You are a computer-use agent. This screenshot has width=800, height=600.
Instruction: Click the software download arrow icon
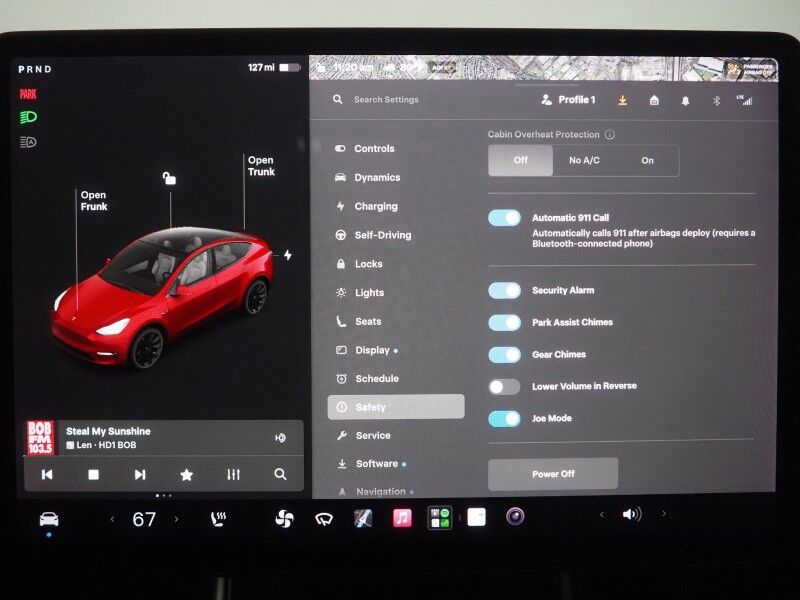point(622,100)
